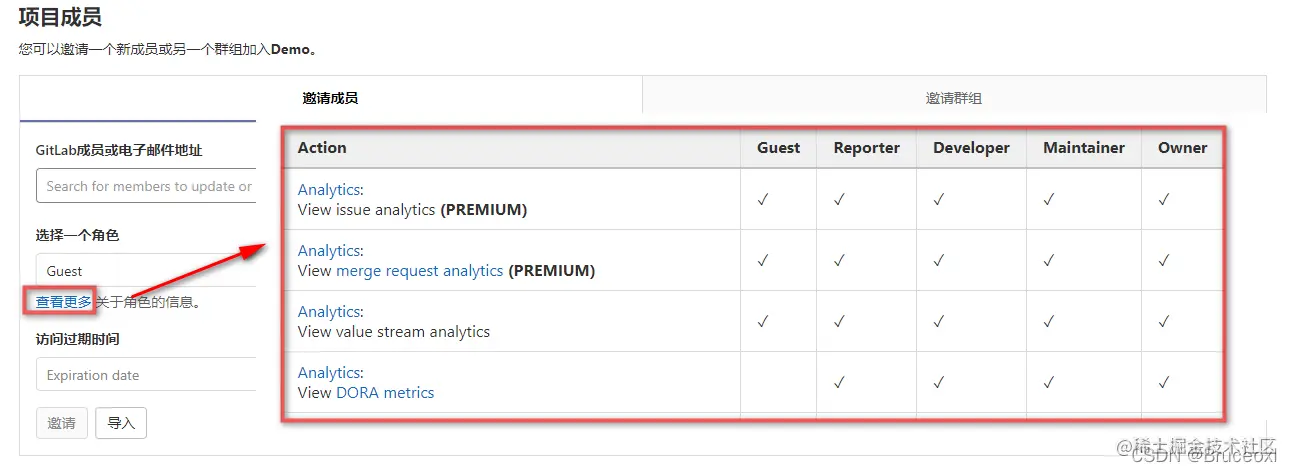Image resolution: width=1292 pixels, height=472 pixels.
Task: Click the Action column header
Action: pos(322,147)
